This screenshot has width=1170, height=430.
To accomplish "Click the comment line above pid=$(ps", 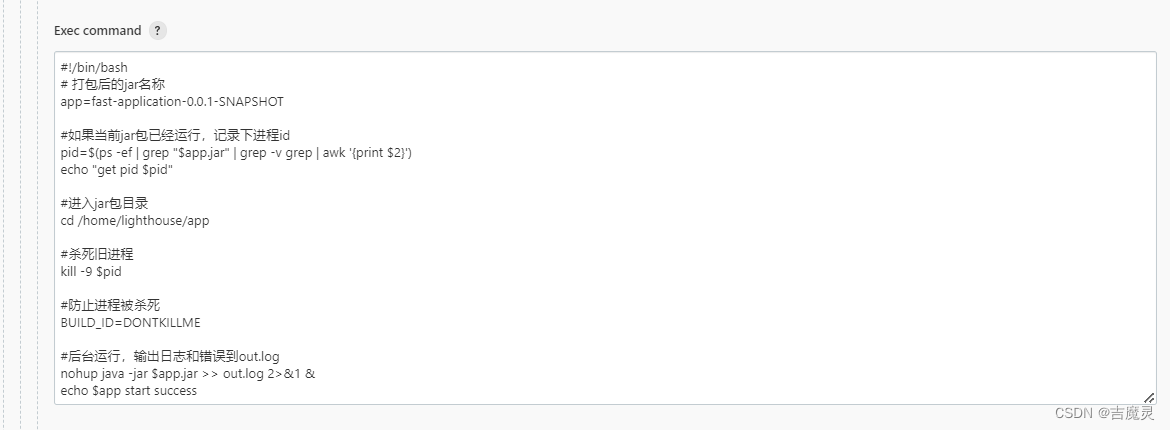I will pyautogui.click(x=175, y=136).
